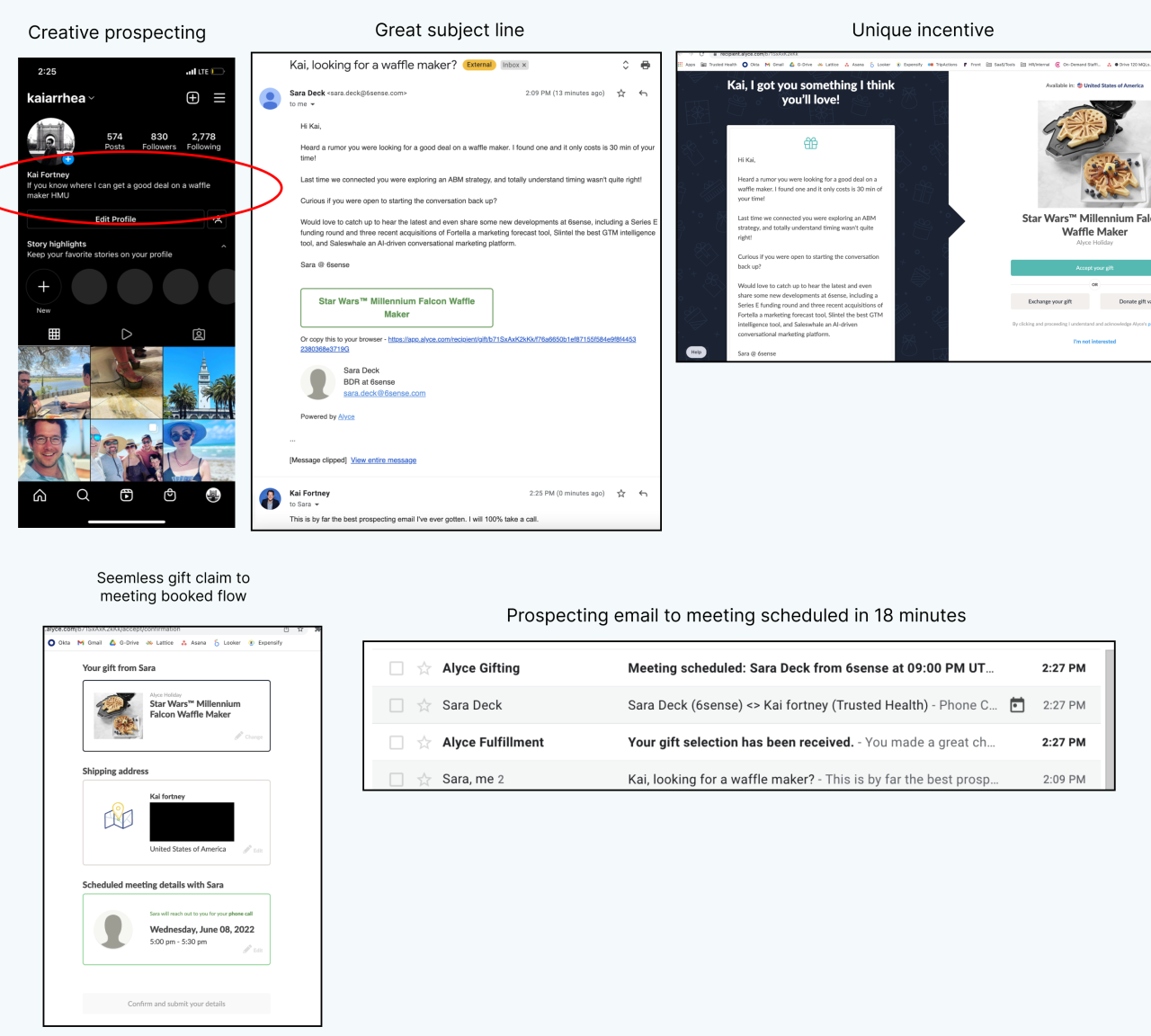The width and height of the screenshot is (1151, 1036).
Task: Open the Alyce link after Powered by
Action: tap(346, 416)
